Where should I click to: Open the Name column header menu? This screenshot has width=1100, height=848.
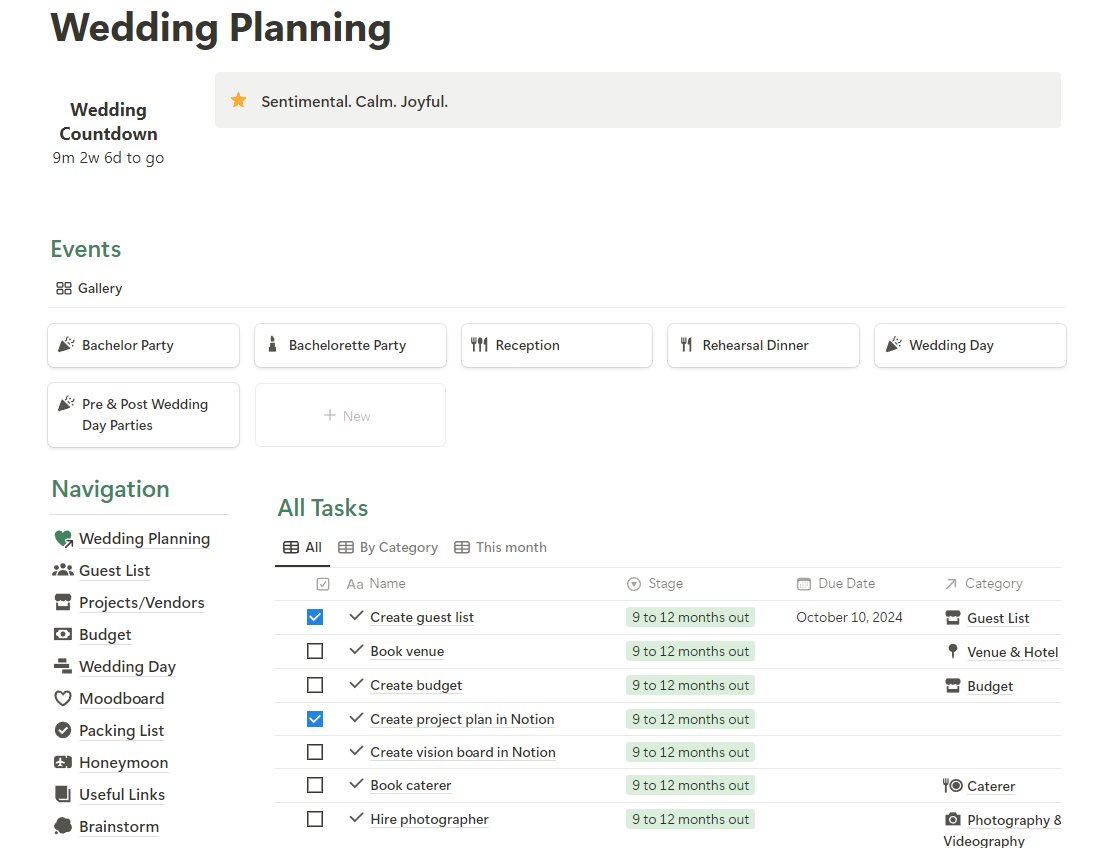pyautogui.click(x=376, y=584)
